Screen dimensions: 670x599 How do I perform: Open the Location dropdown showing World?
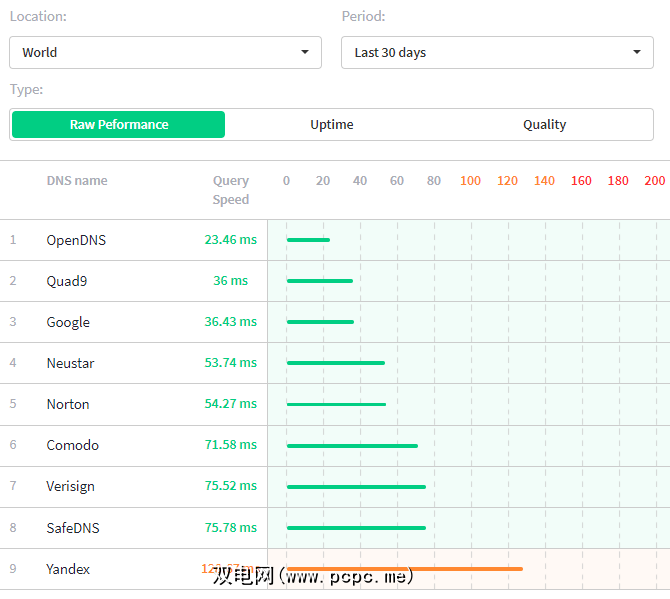coord(165,53)
